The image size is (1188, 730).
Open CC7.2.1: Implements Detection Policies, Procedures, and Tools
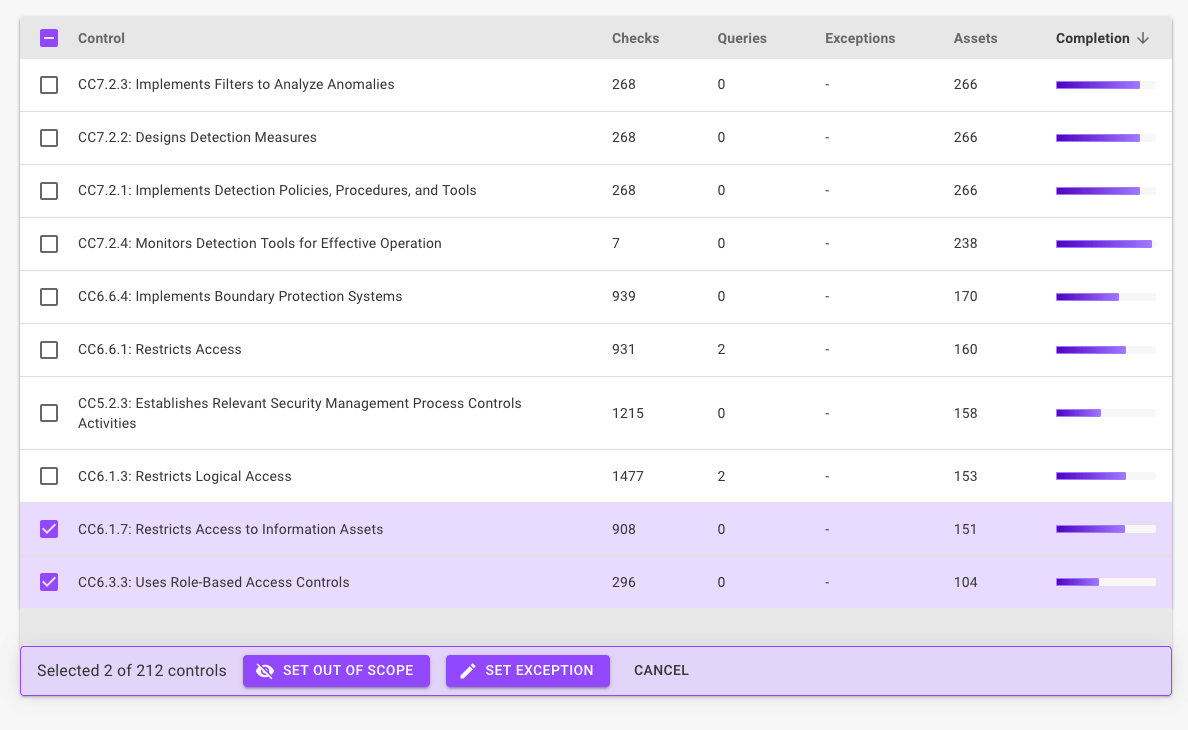pyautogui.click(x=277, y=190)
